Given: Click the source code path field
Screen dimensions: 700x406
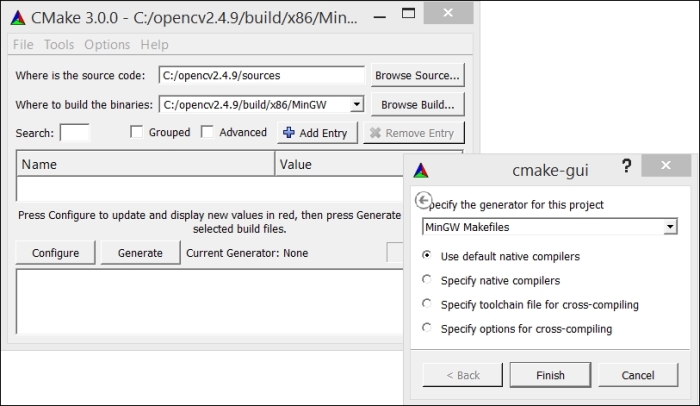Looking at the screenshot, I should (262, 75).
